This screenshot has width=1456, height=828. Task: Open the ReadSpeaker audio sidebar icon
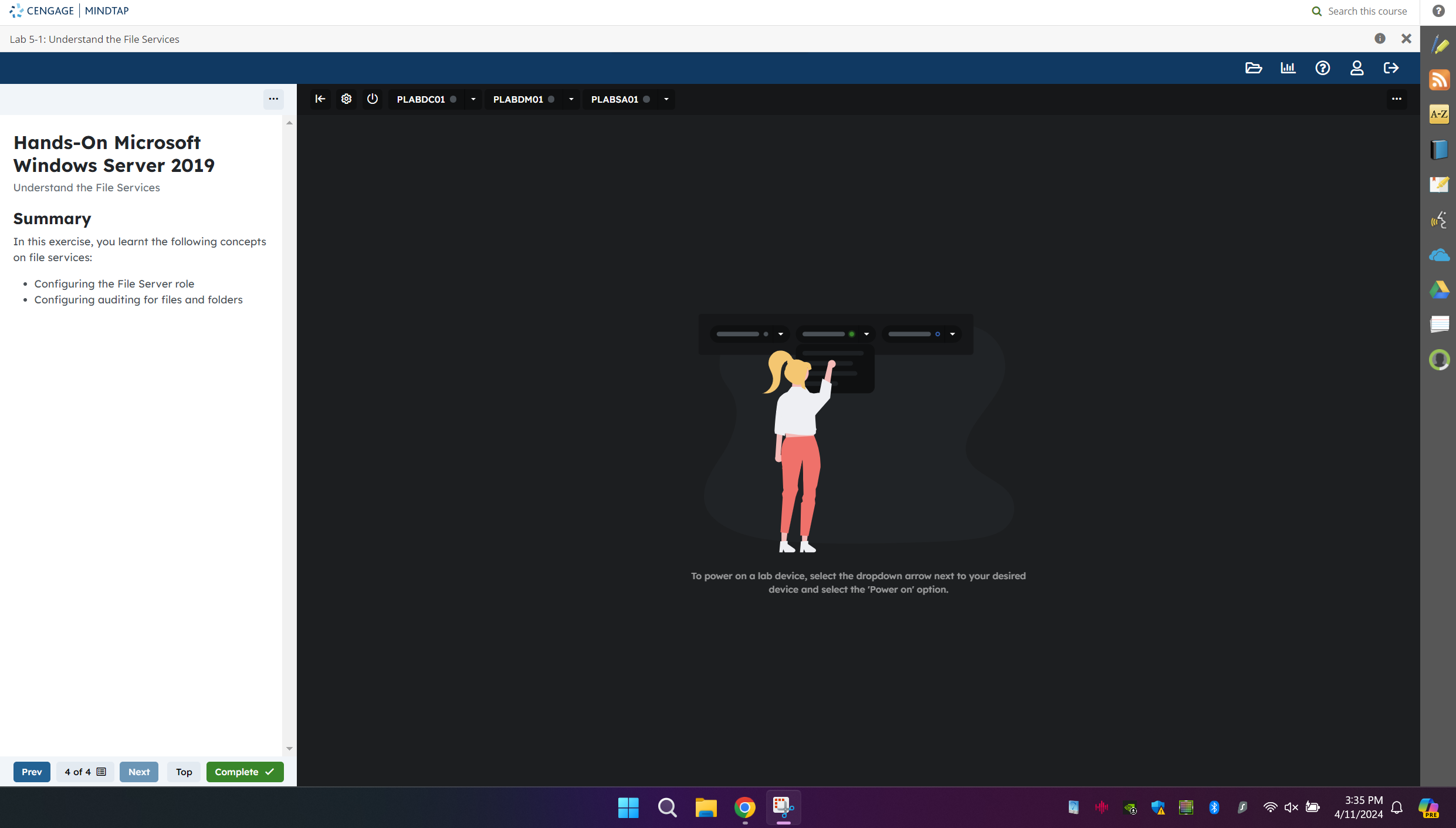(1439, 220)
